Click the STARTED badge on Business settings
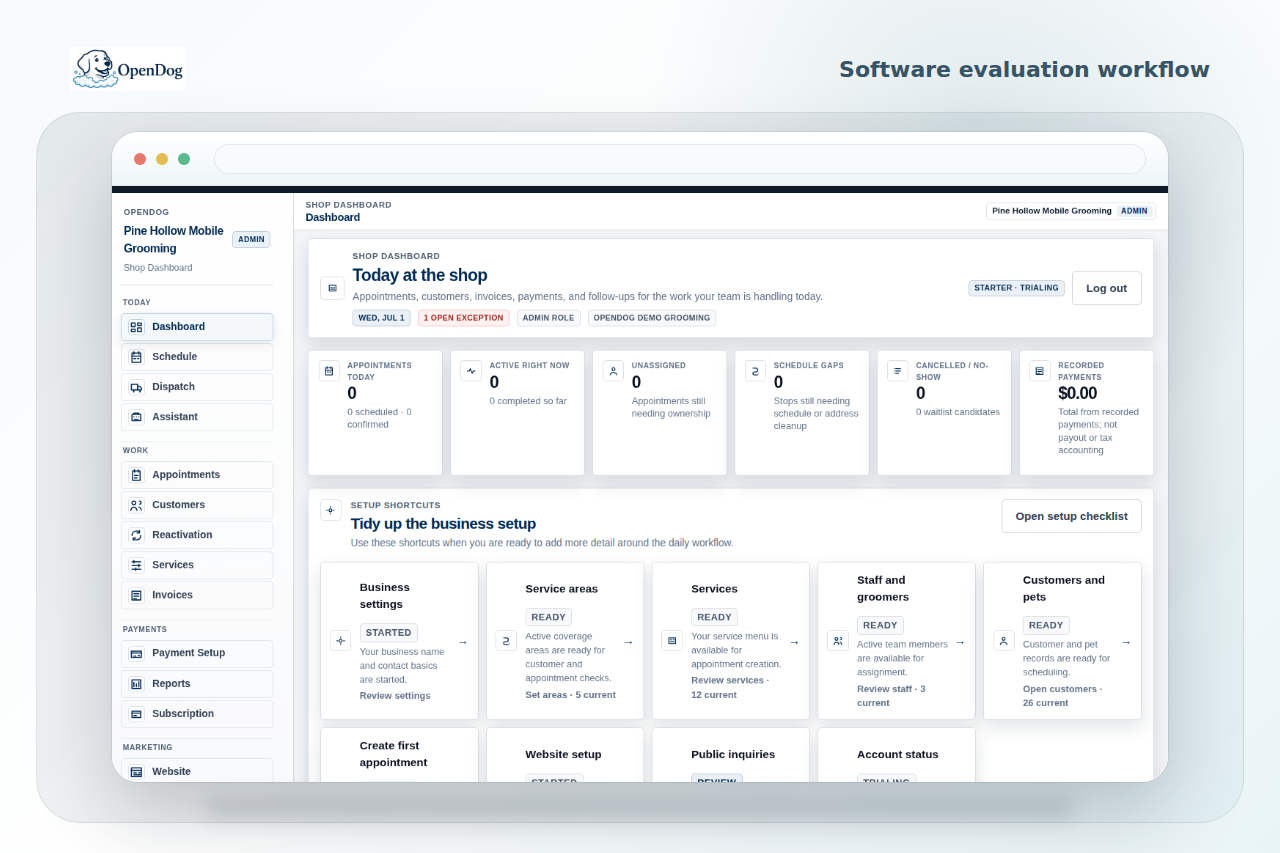Viewport: 1280px width, 853px height. 389,633
